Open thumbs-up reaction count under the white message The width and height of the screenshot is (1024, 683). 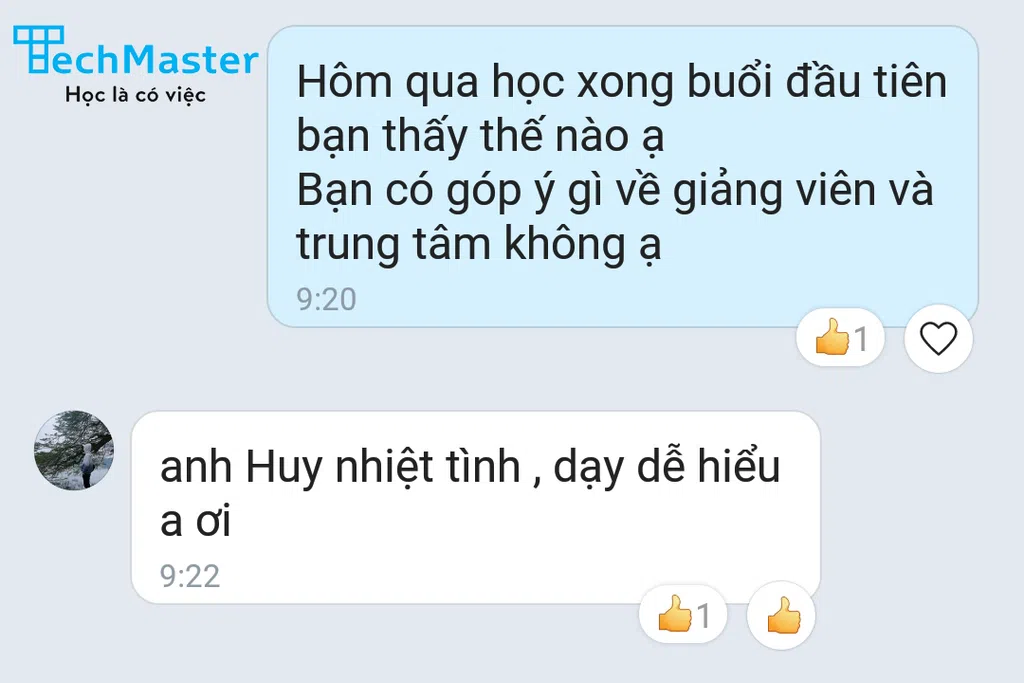coord(683,614)
